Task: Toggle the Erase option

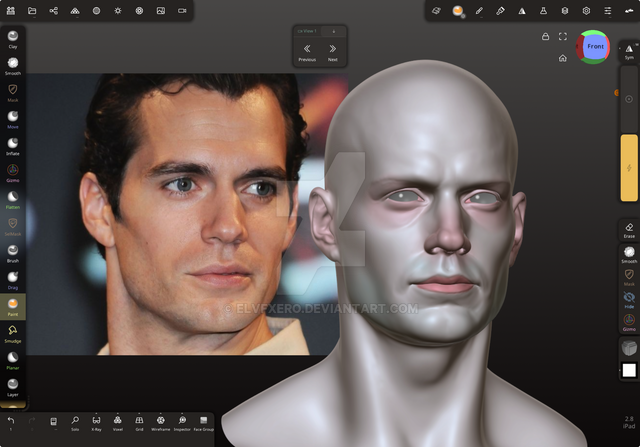Action: (629, 230)
